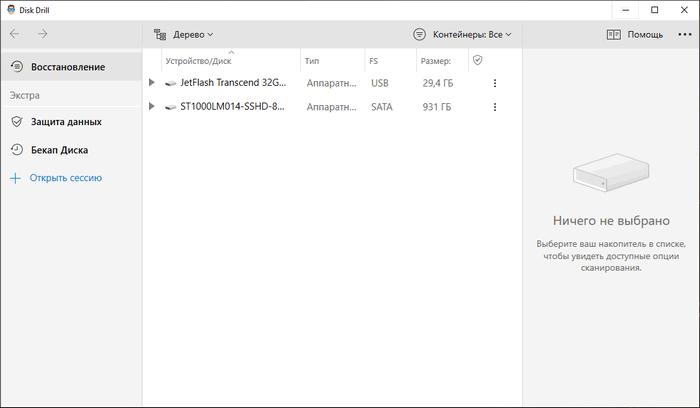
Task: Click the plus icon beside Открыть сессию
Action: [15, 178]
